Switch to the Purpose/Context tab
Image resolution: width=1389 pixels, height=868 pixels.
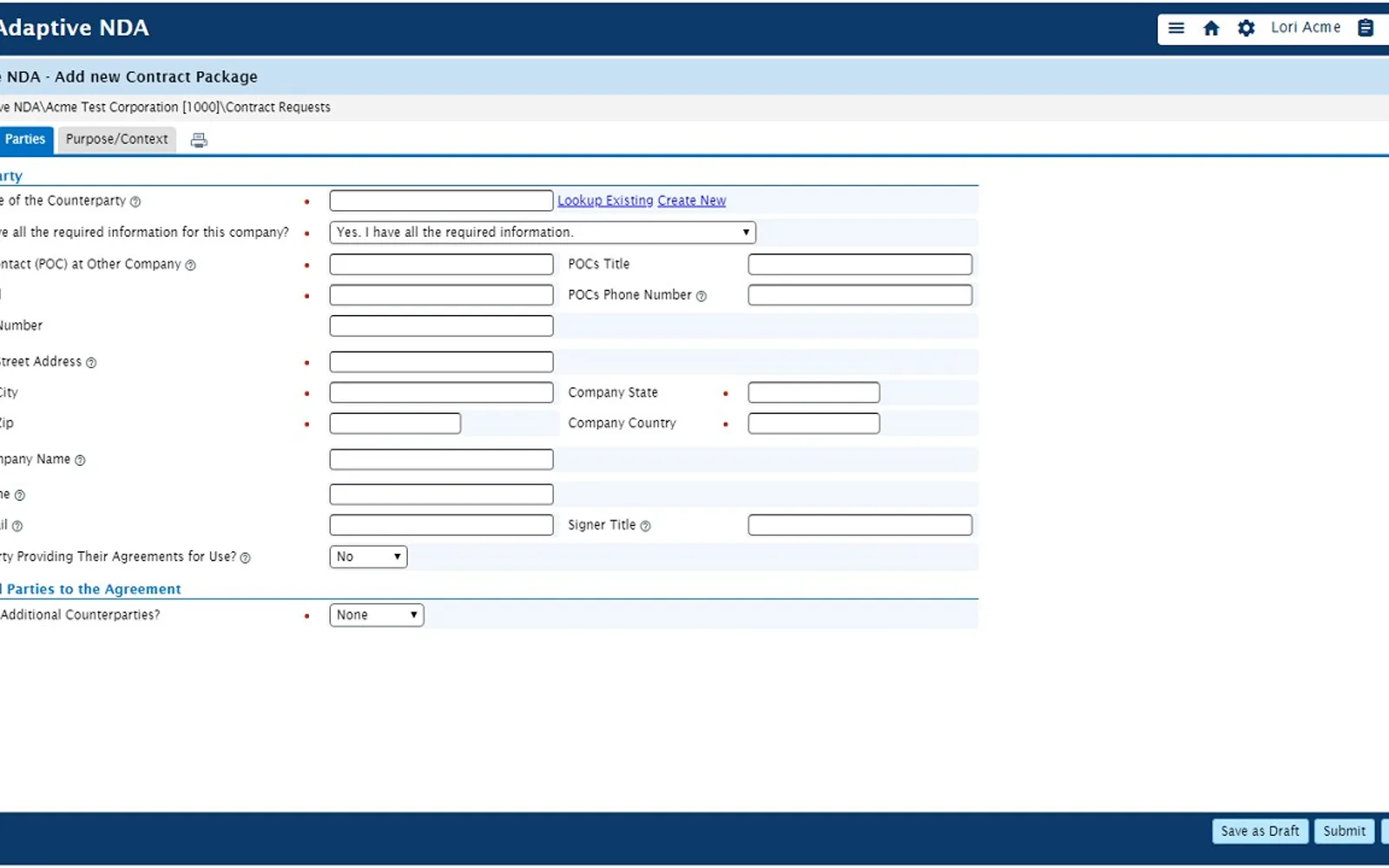coord(117,140)
